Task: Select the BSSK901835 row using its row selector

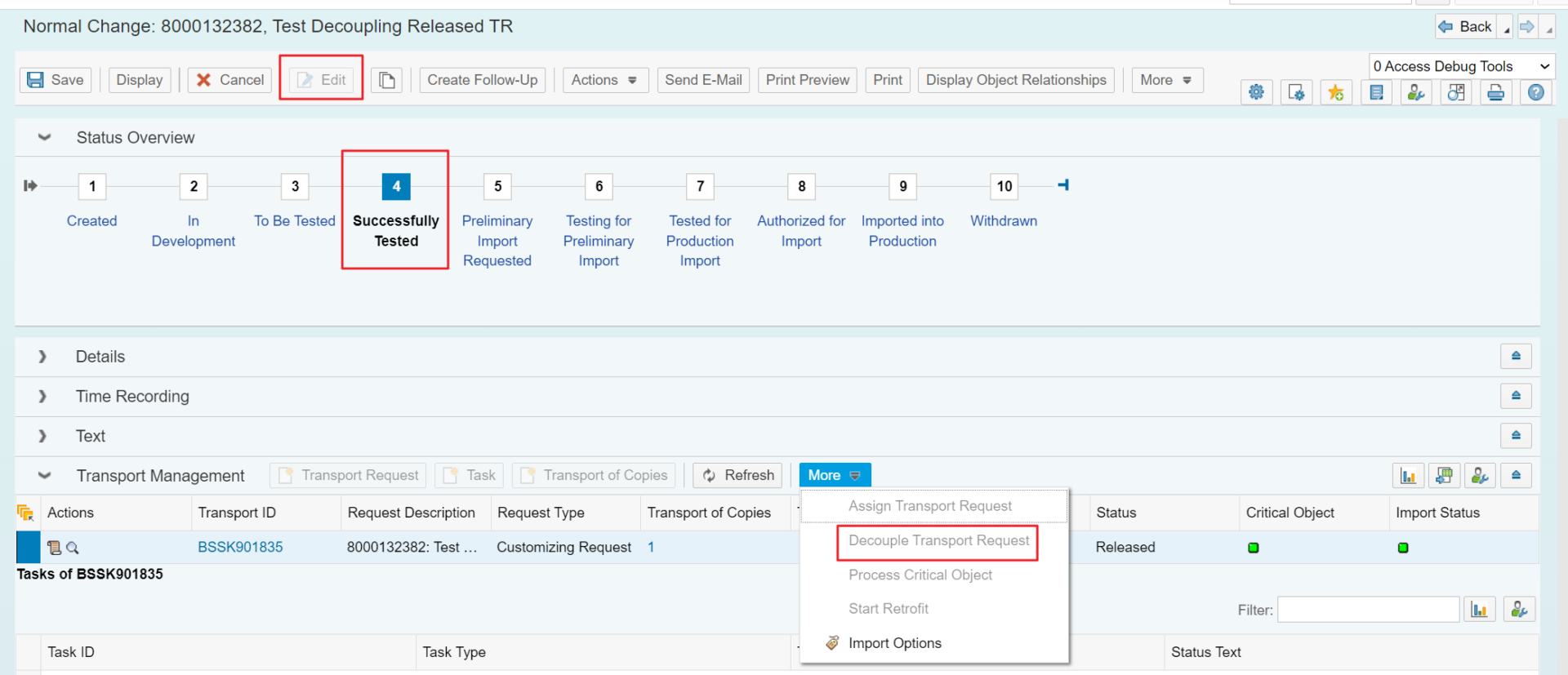Action: point(28,547)
